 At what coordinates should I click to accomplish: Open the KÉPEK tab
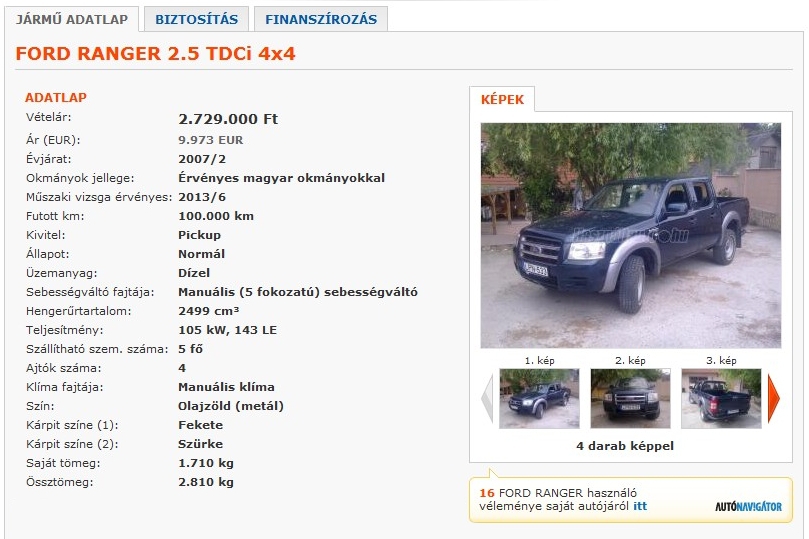(x=502, y=100)
